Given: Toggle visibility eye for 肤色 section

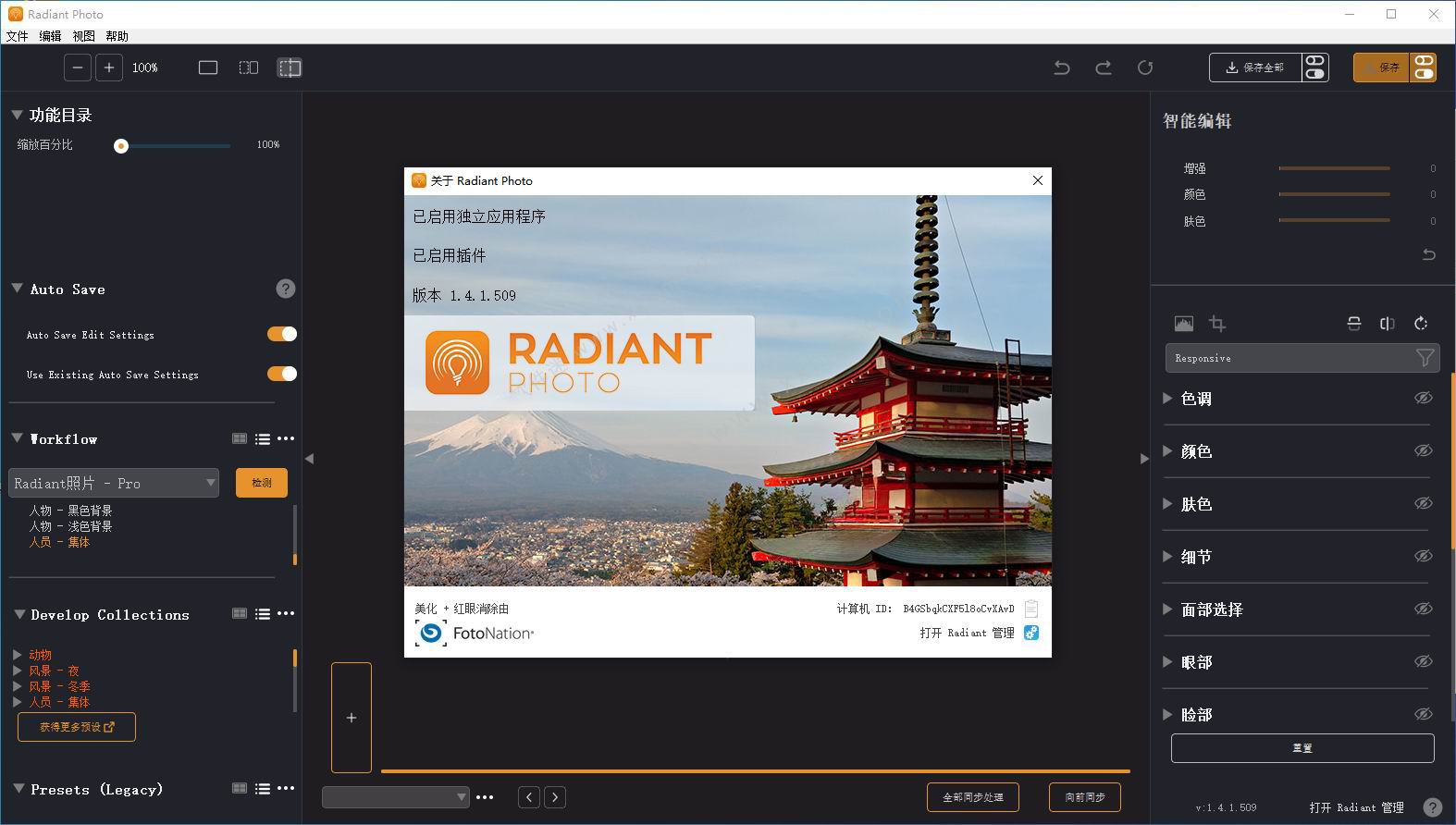Looking at the screenshot, I should [x=1423, y=503].
